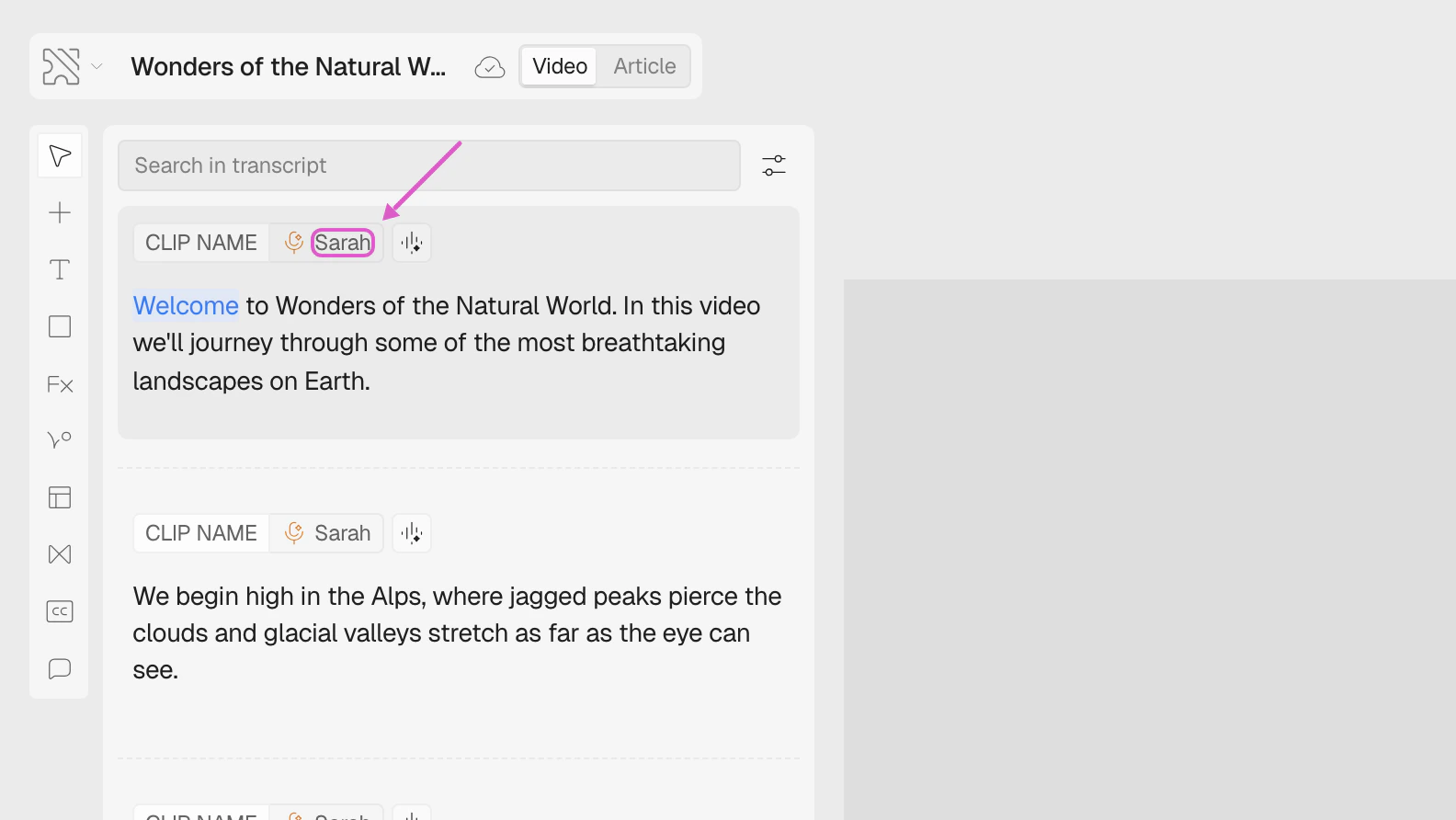Click speaker Sarah on the Welcome clip
The image size is (1456, 820).
[x=343, y=243]
